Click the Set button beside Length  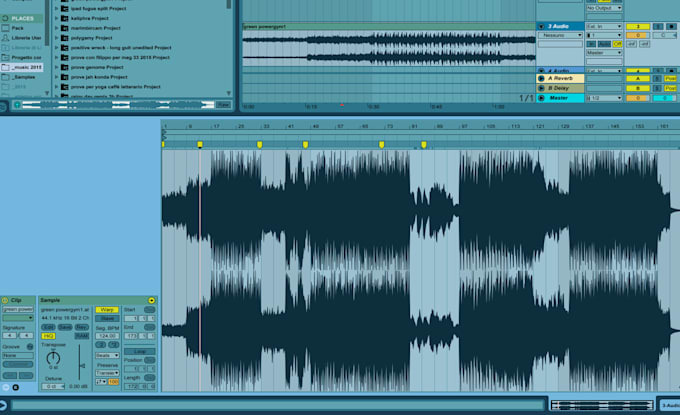[150, 378]
